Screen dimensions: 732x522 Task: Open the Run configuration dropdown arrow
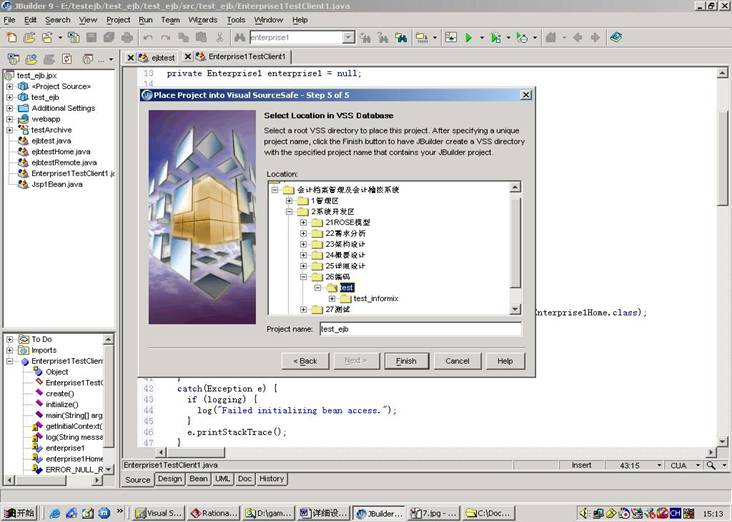tap(482, 37)
